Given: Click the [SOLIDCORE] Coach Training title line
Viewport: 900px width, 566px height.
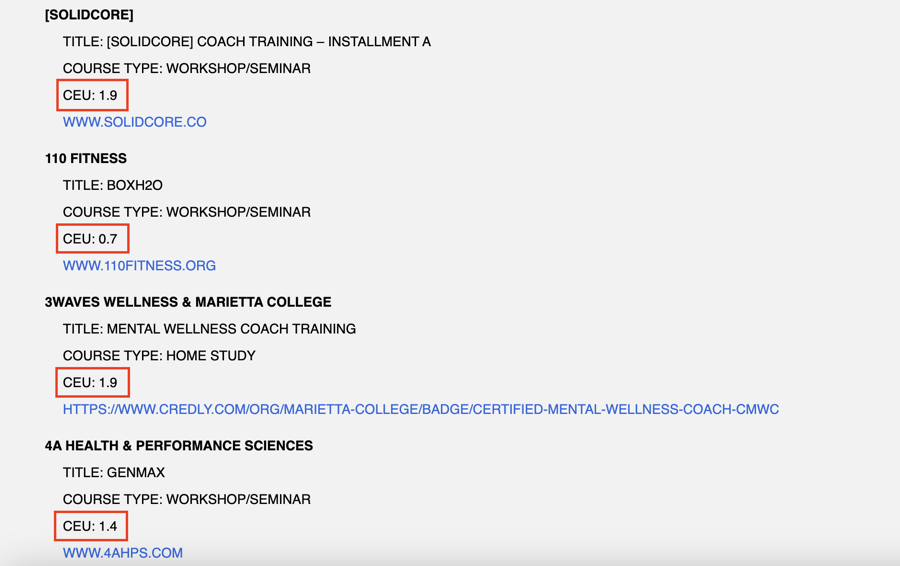Looking at the screenshot, I should point(246,42).
